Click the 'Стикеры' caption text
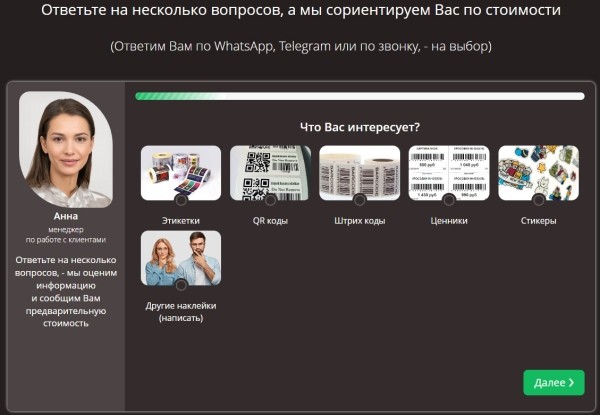The image size is (600, 415). click(538, 221)
